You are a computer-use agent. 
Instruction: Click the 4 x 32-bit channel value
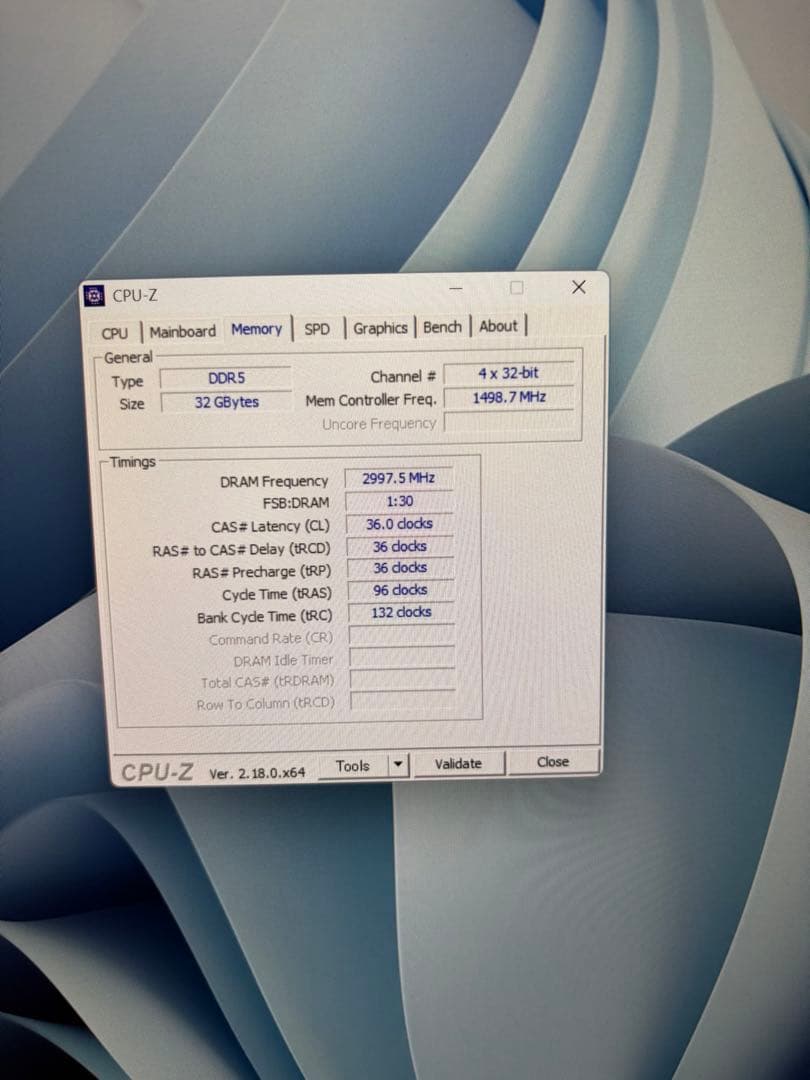508,373
